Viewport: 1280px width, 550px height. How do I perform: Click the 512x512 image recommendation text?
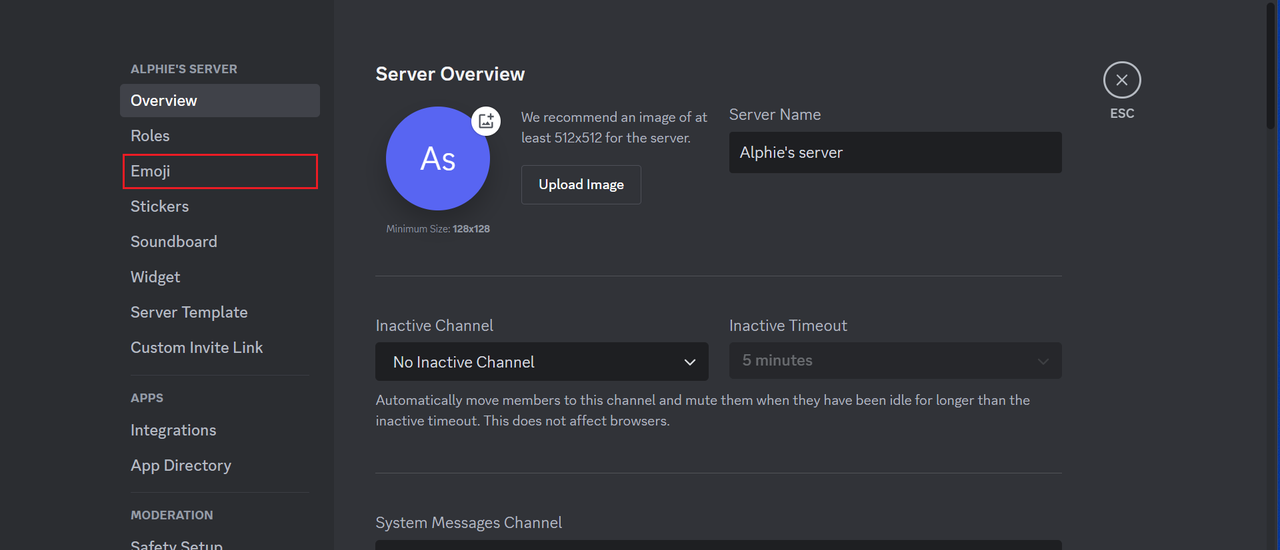pyautogui.click(x=614, y=128)
